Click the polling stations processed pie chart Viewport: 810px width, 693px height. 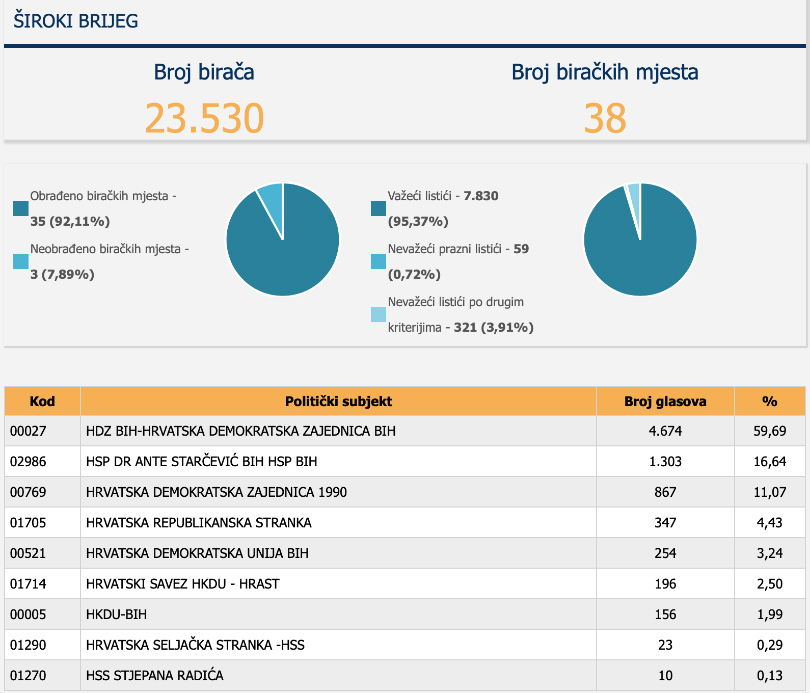click(283, 240)
